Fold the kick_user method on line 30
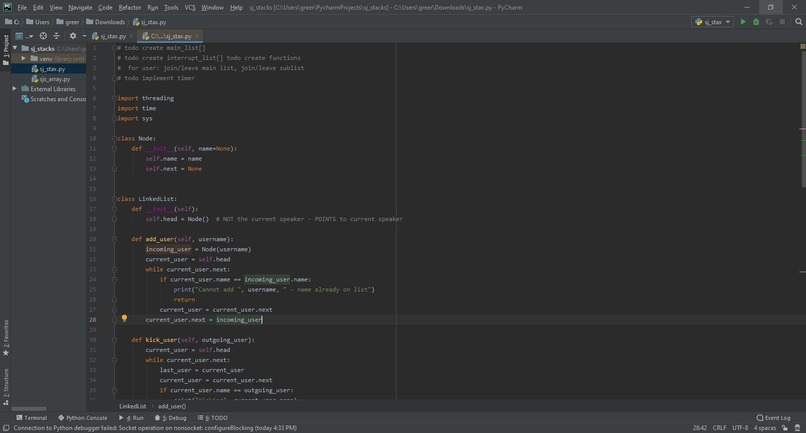 point(114,340)
